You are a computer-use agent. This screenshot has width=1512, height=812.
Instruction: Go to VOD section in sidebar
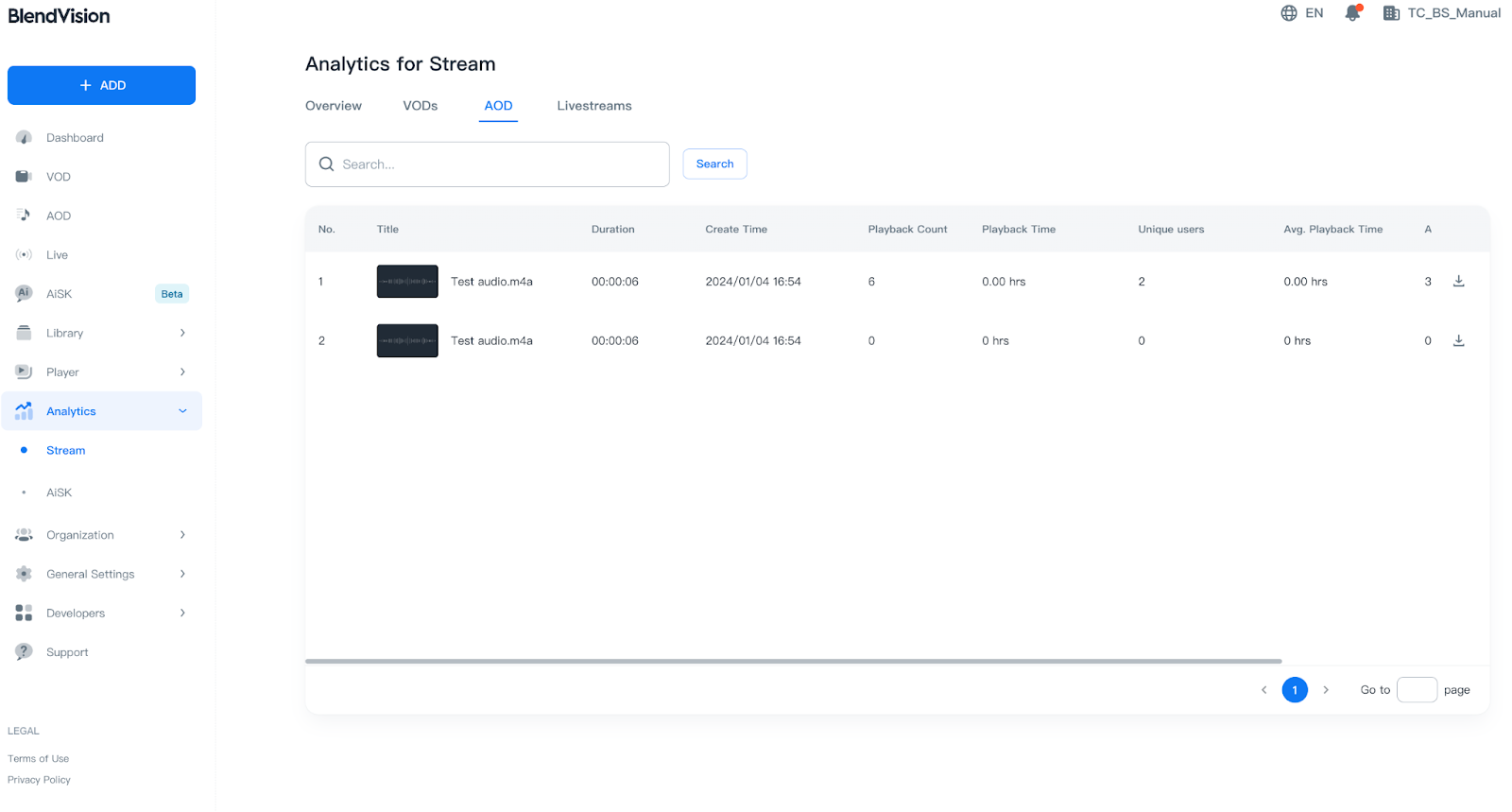(x=59, y=177)
